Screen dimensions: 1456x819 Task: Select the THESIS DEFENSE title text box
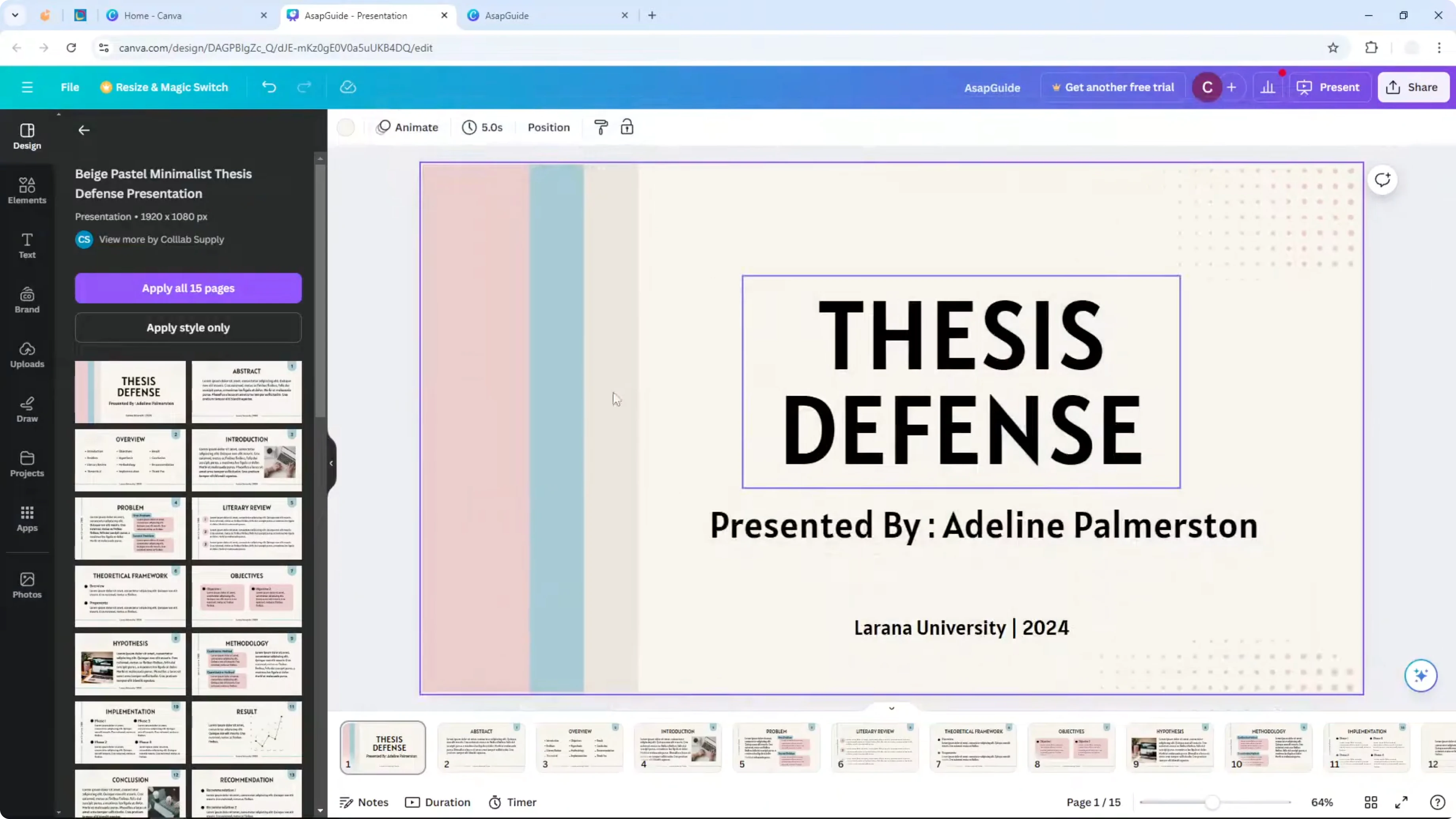[x=961, y=381]
